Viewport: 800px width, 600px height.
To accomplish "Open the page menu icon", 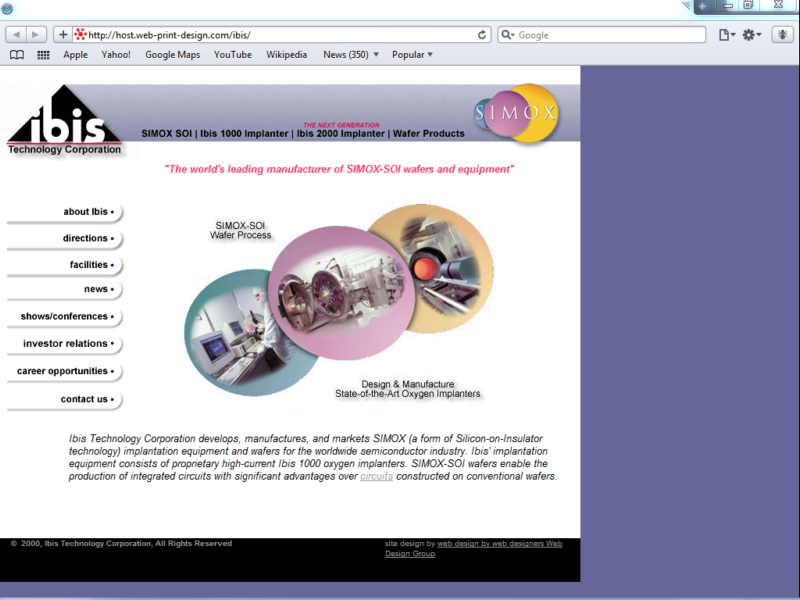I will 726,35.
